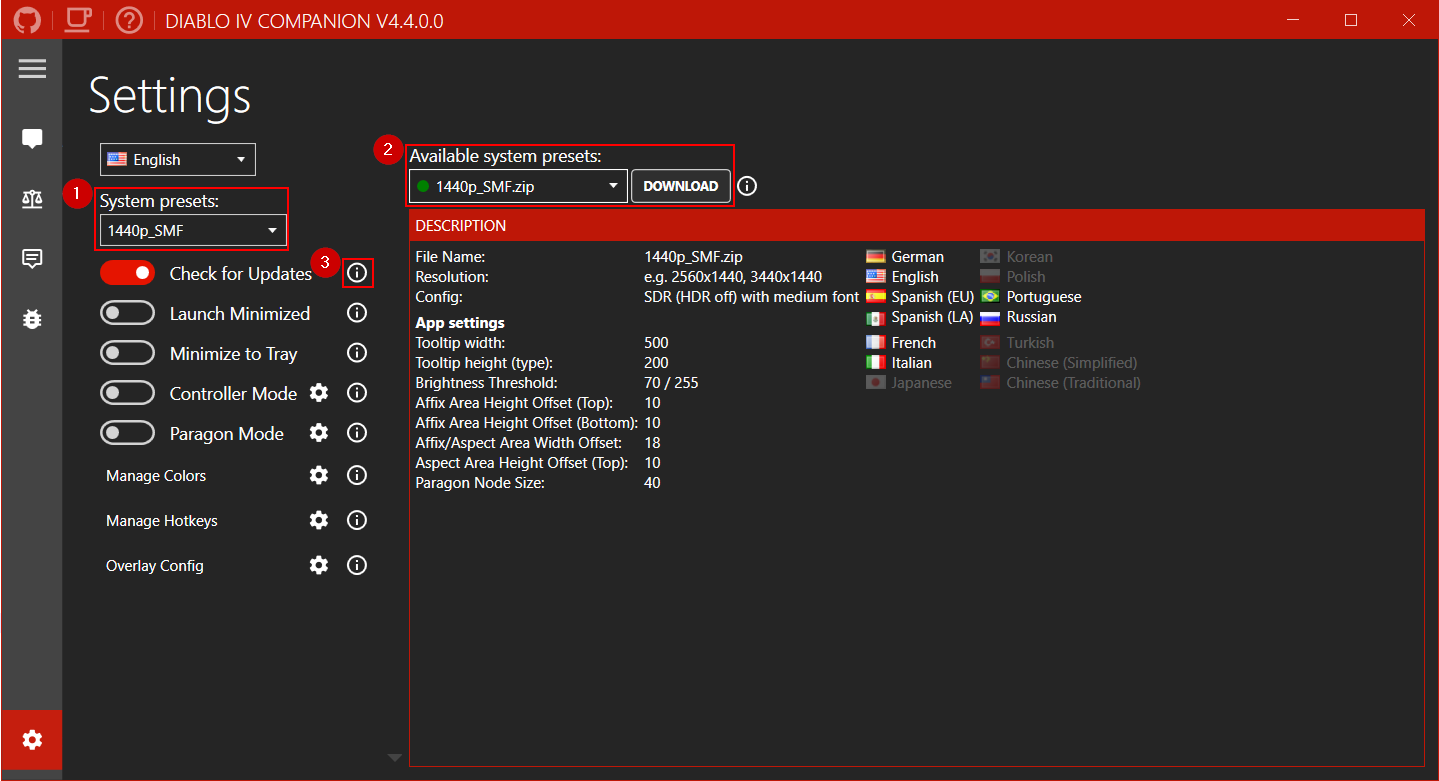
Task: Click the Manage Hotkeys label
Action: (x=162, y=520)
